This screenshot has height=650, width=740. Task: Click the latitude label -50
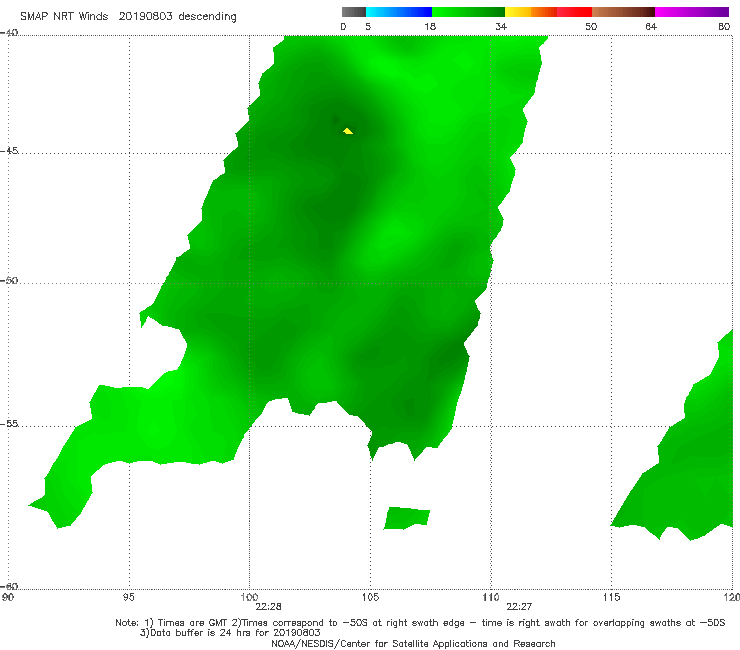(x=9, y=280)
